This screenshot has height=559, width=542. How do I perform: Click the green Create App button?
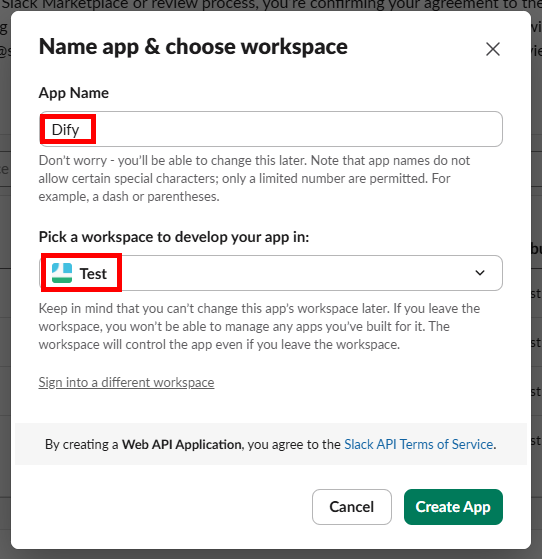click(453, 507)
